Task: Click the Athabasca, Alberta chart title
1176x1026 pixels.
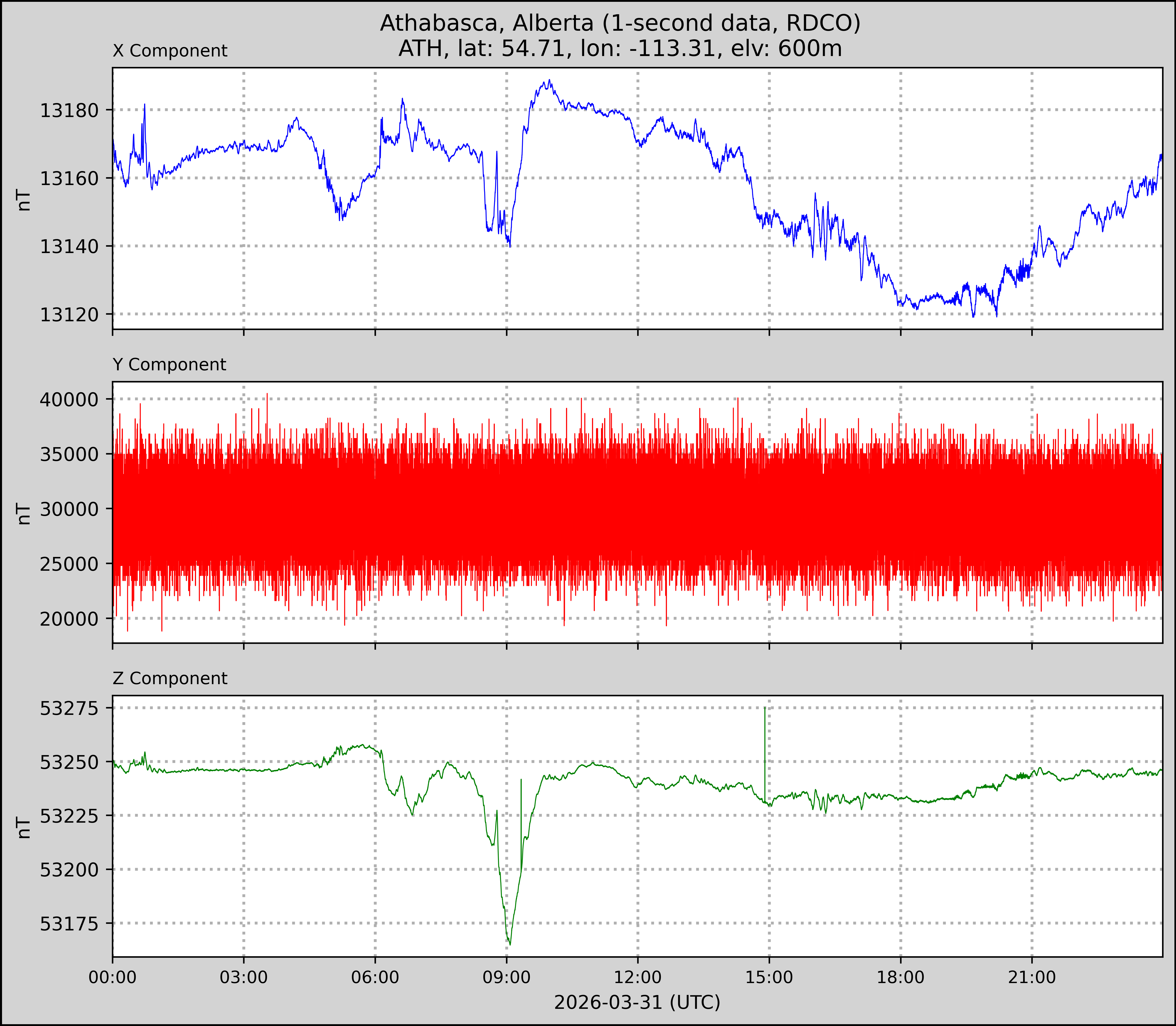Action: (x=620, y=23)
